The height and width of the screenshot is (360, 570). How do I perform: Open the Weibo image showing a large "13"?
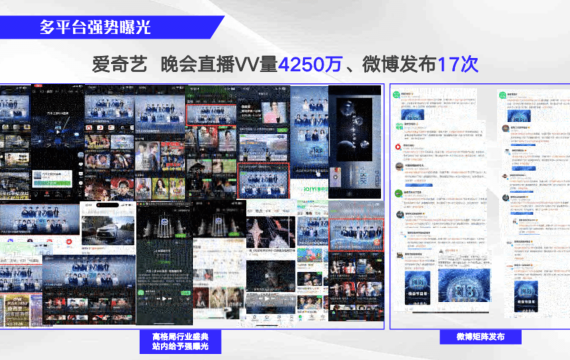point(464,286)
